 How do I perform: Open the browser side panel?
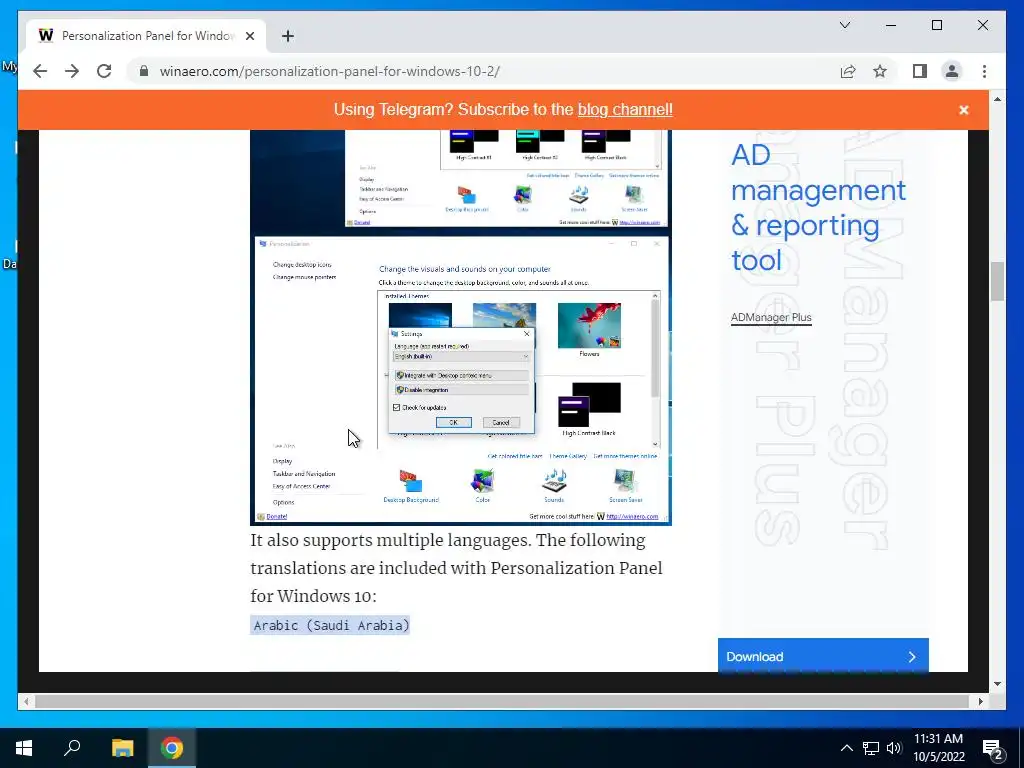920,71
